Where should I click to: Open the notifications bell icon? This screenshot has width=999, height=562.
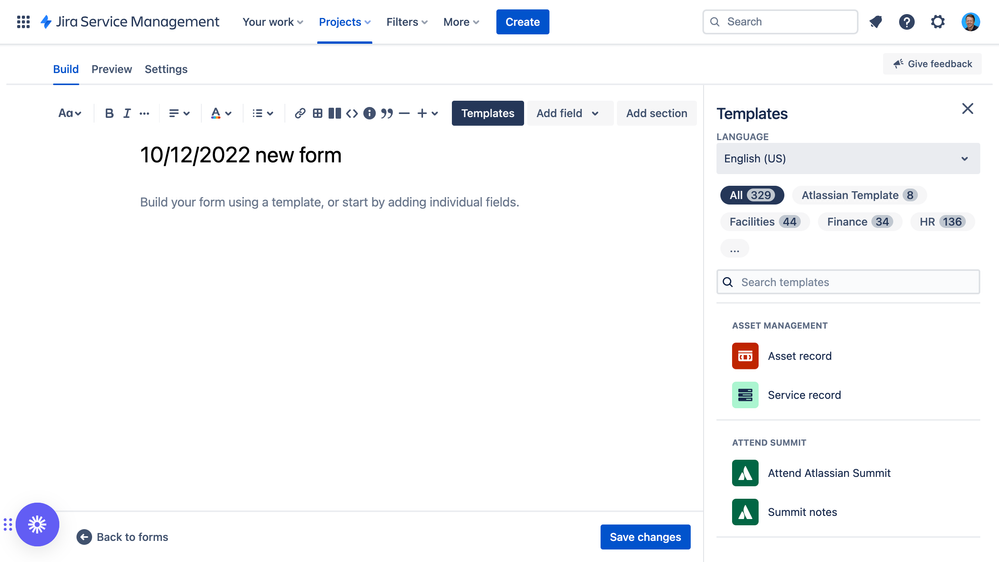tap(876, 22)
